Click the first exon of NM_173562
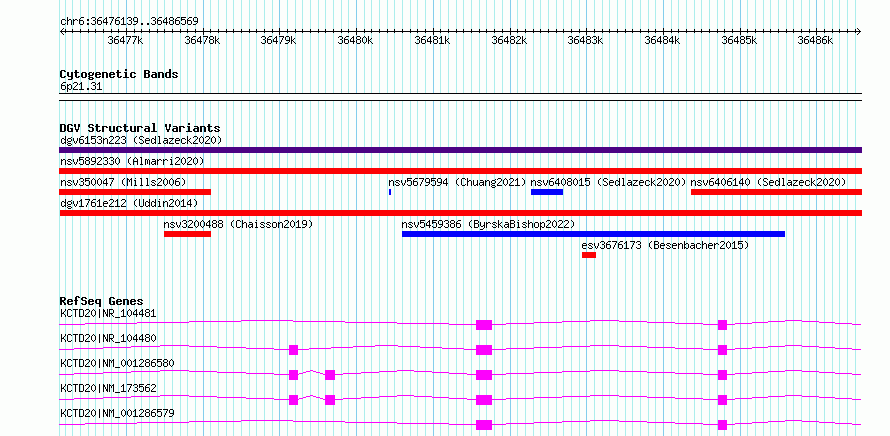Screen dimensions: 890x436 (x=293, y=400)
